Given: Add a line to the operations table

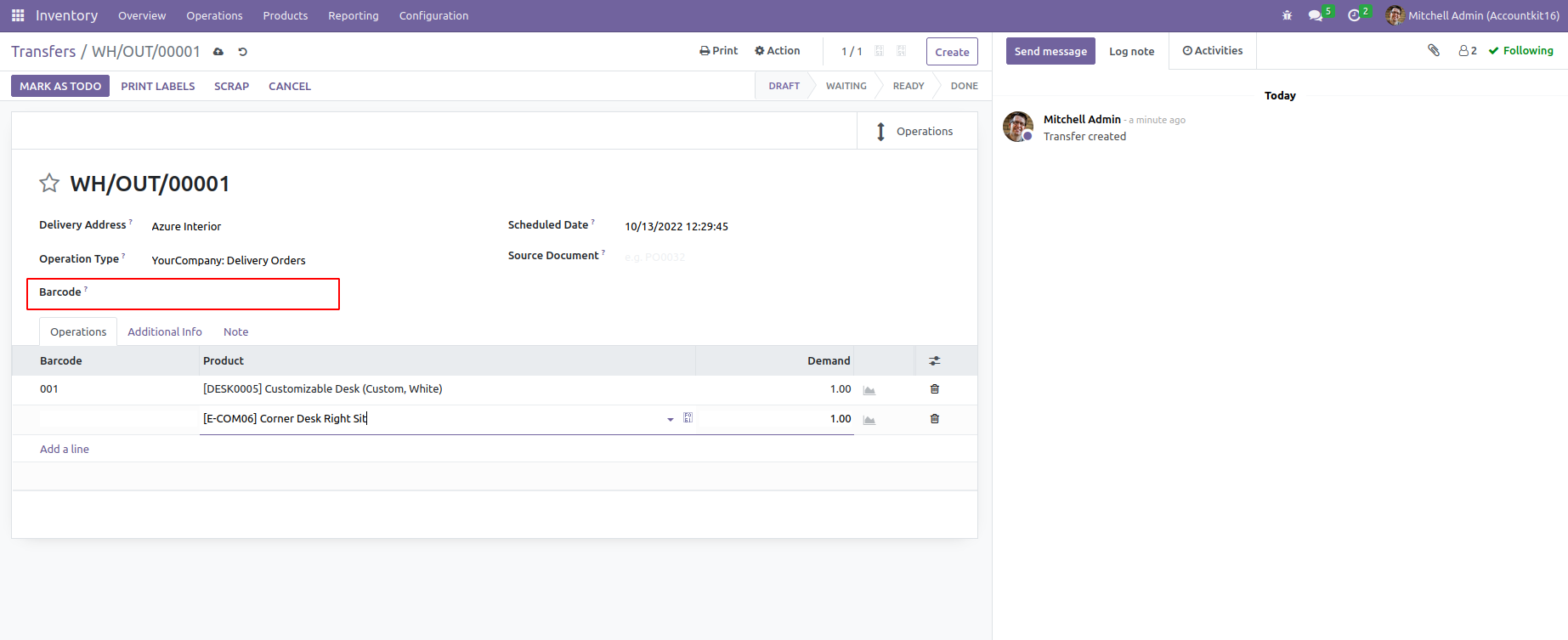Looking at the screenshot, I should (65, 449).
